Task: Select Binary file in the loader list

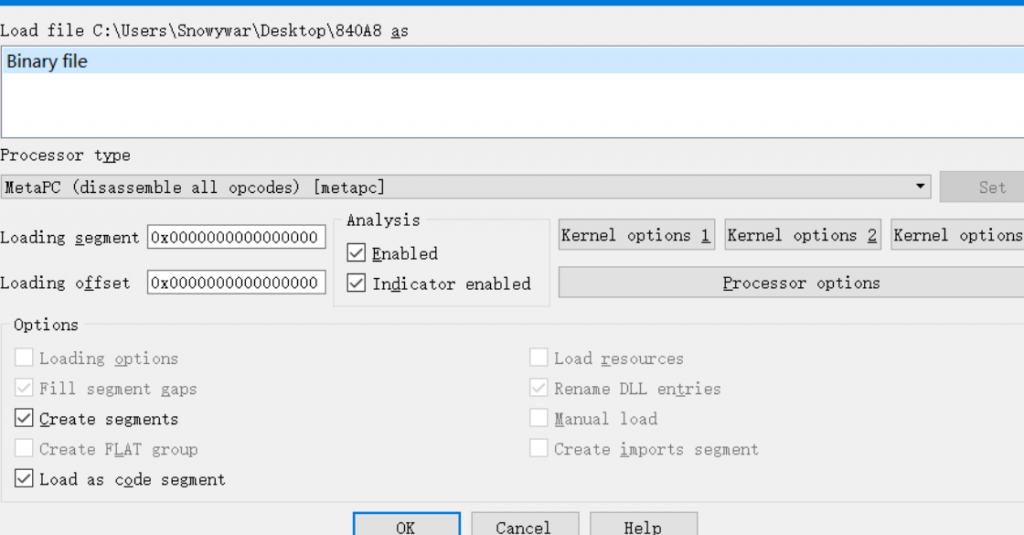Action: (x=47, y=62)
